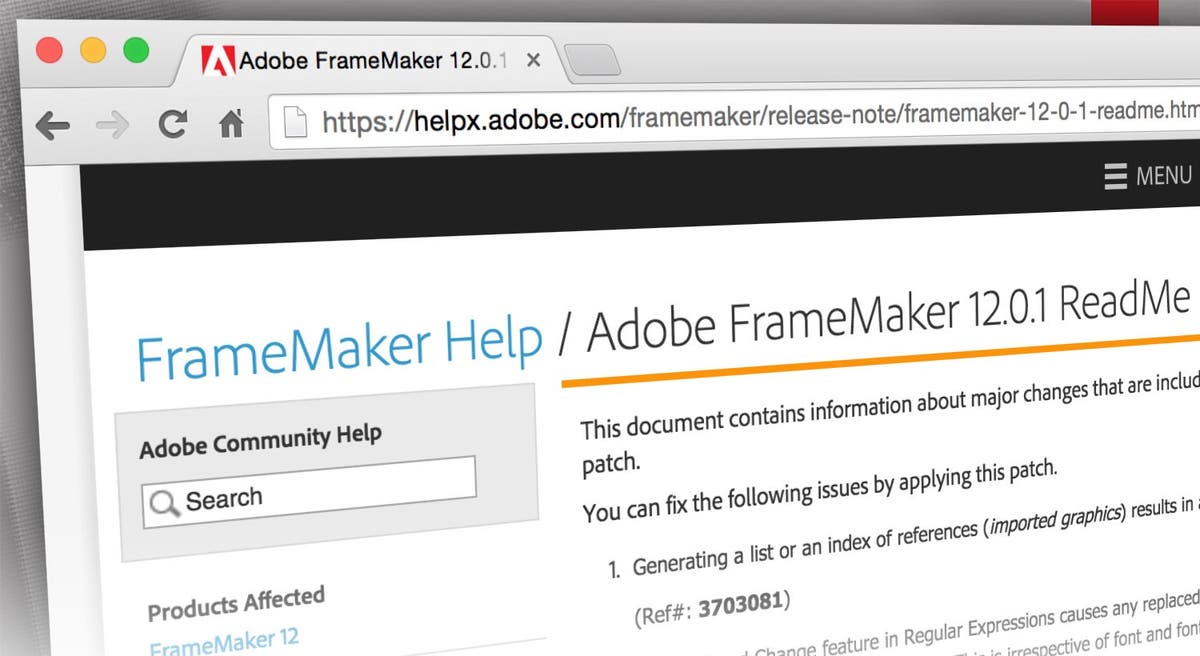
Task: Open a new browser tab
Action: coord(593,62)
